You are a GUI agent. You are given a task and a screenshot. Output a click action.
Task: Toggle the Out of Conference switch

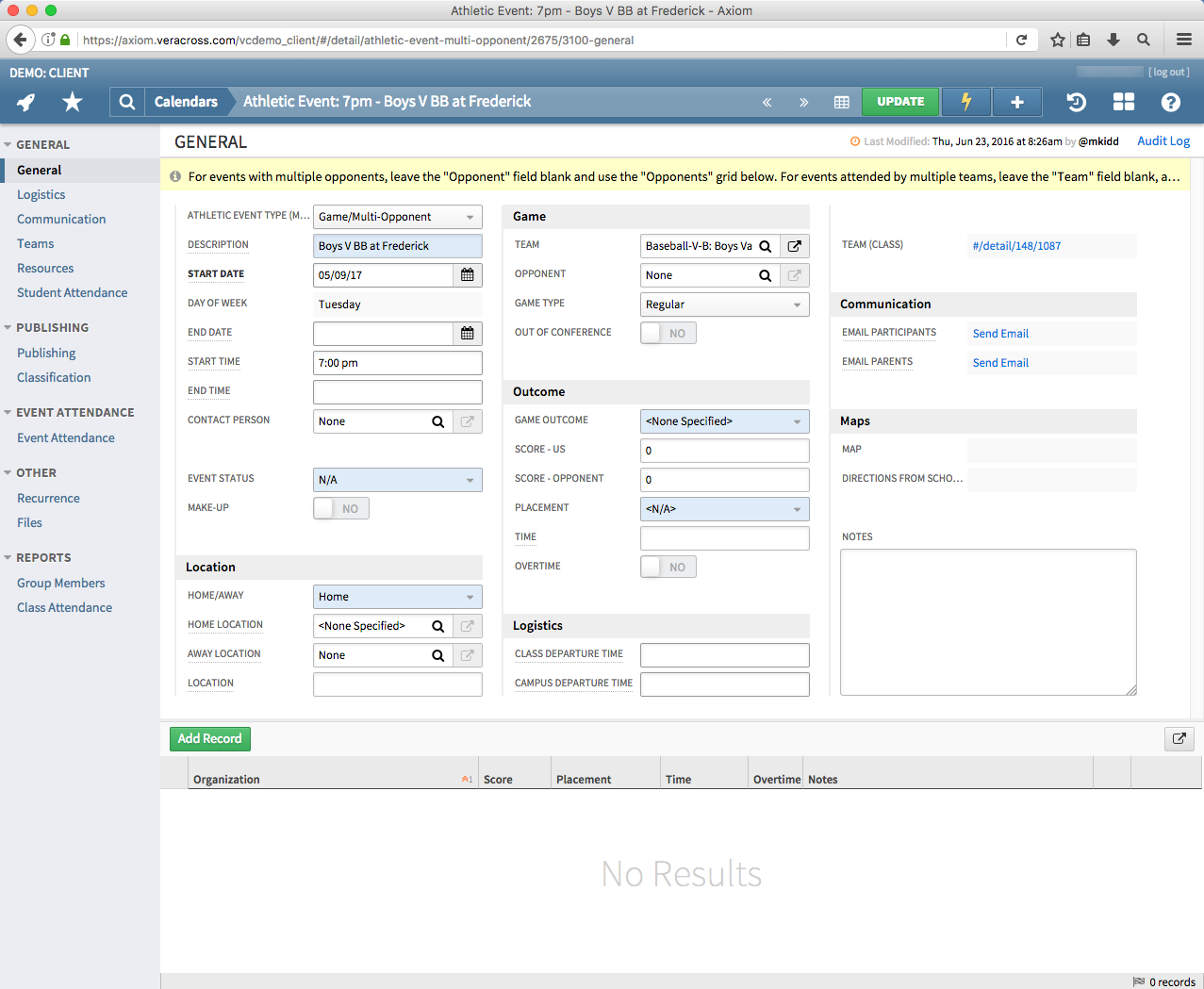tap(668, 333)
